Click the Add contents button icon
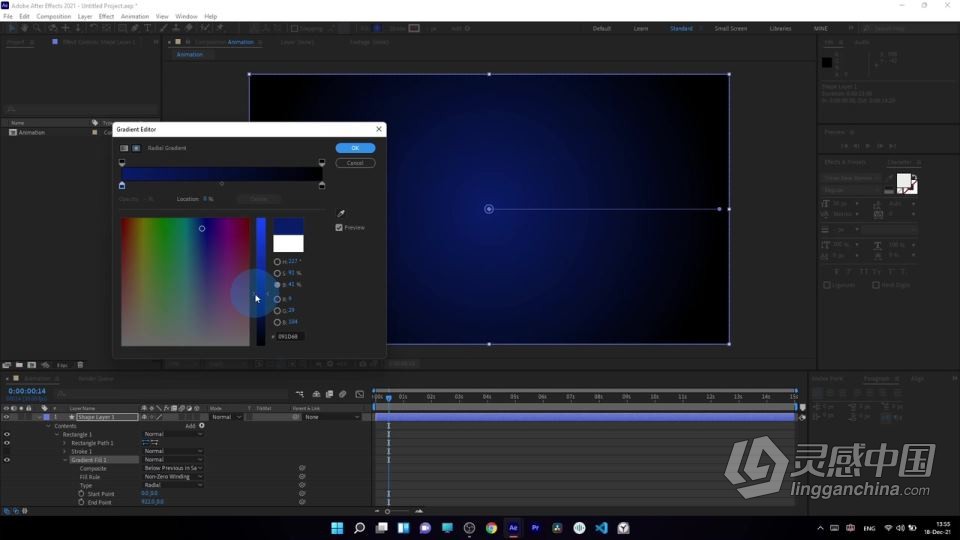Viewport: 960px width, 540px height. click(x=201, y=426)
